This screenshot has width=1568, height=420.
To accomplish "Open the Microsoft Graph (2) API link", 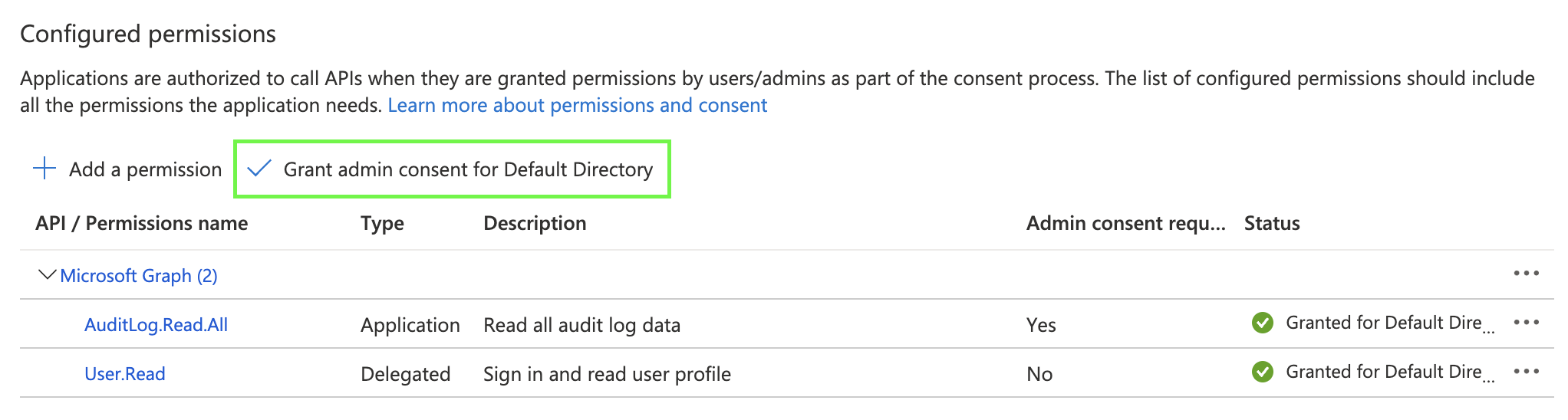I will [139, 276].
